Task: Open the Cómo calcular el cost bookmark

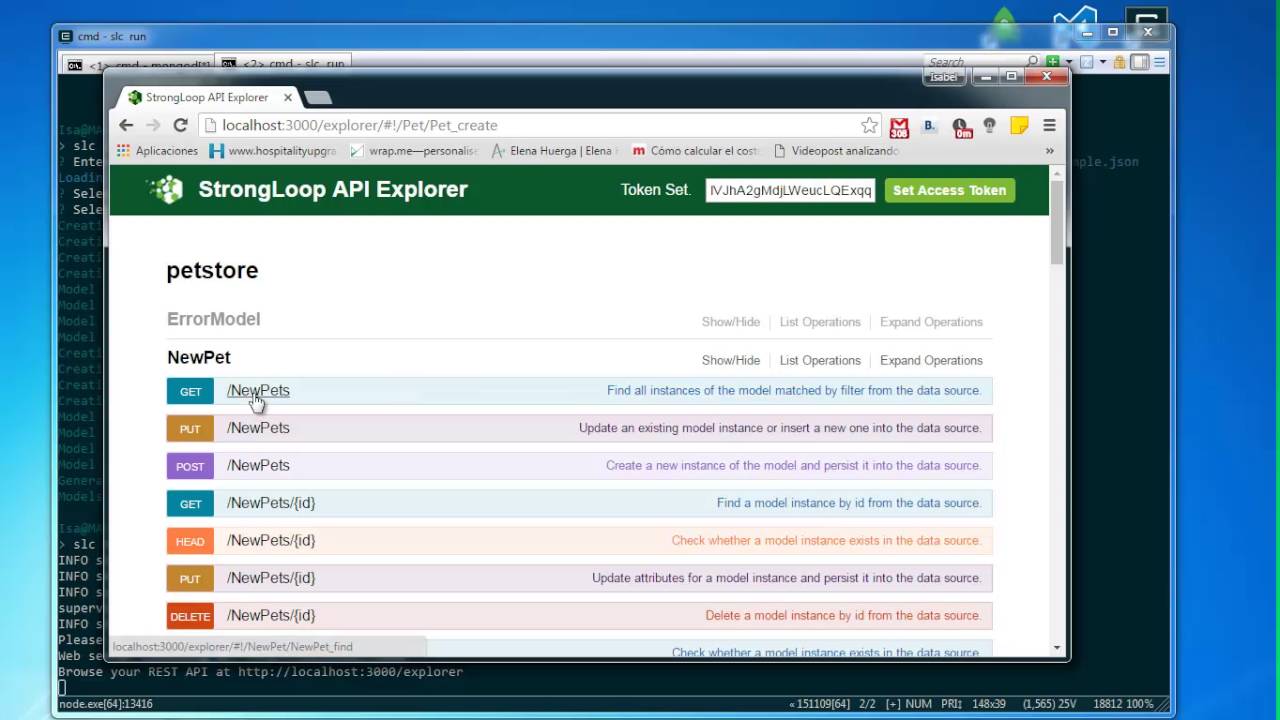Action: tap(696, 151)
